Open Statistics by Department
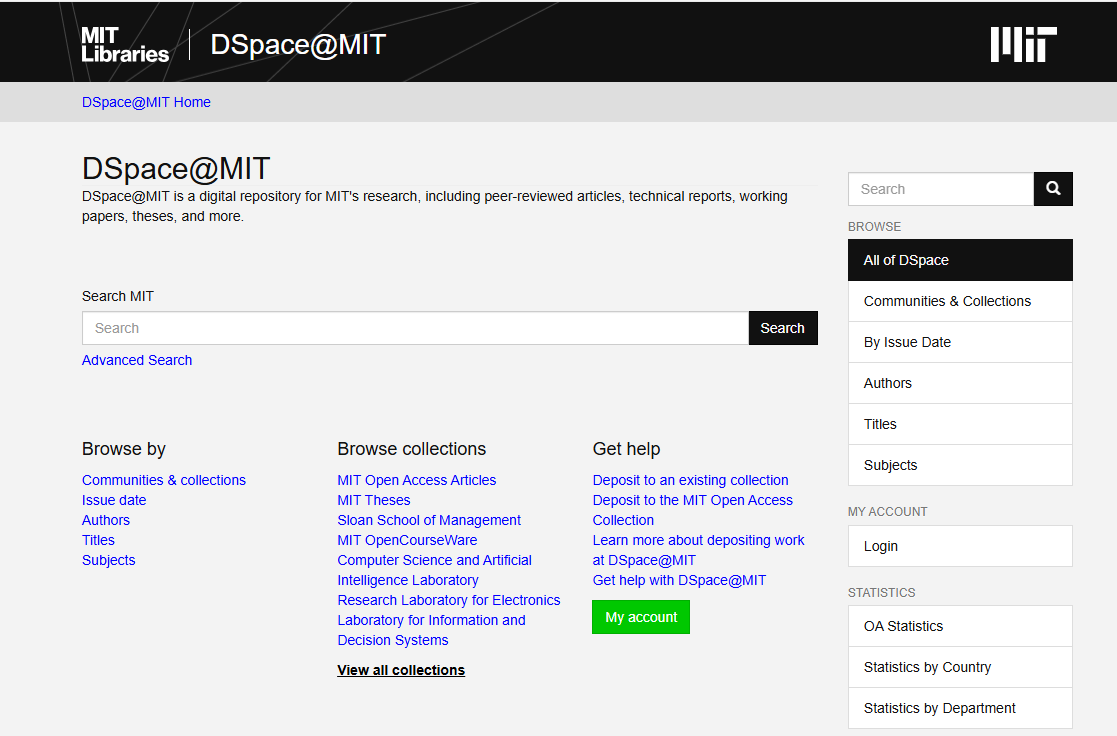Viewport: 1117px width, 736px height. click(x=960, y=708)
